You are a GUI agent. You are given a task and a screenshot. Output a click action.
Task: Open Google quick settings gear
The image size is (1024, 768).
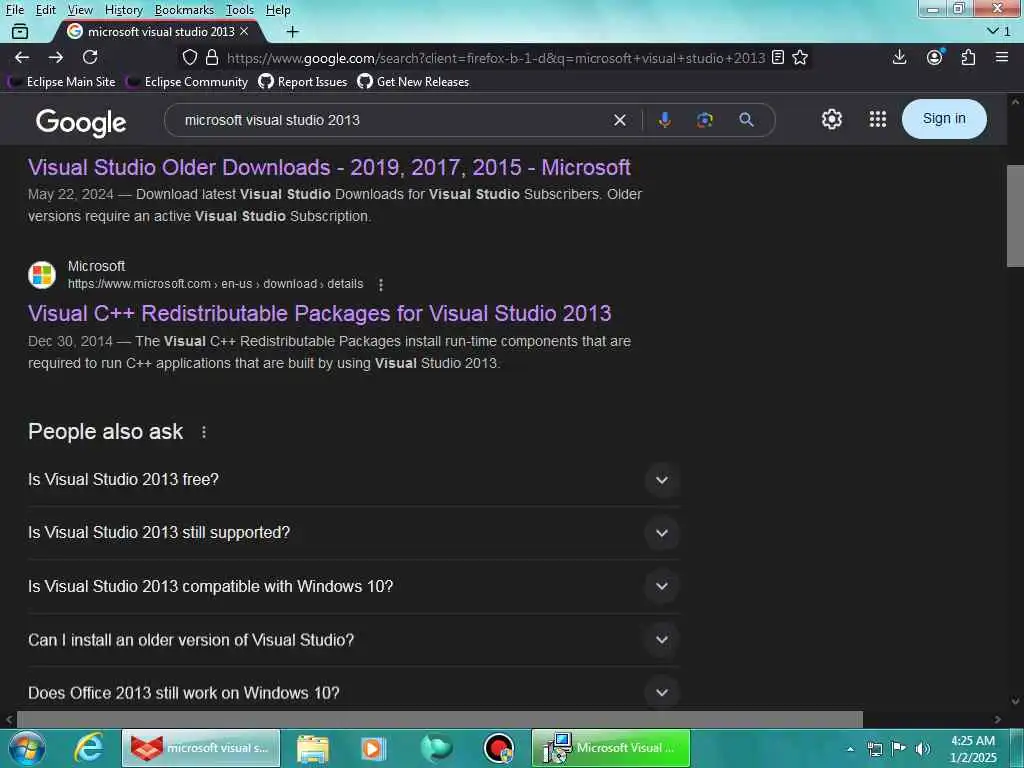click(831, 119)
